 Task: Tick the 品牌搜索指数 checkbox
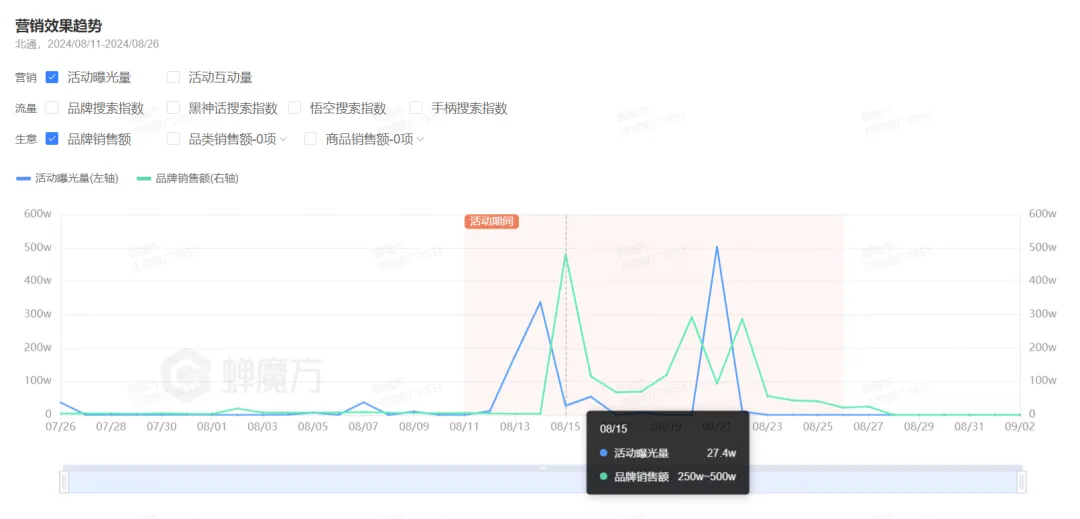[52, 108]
